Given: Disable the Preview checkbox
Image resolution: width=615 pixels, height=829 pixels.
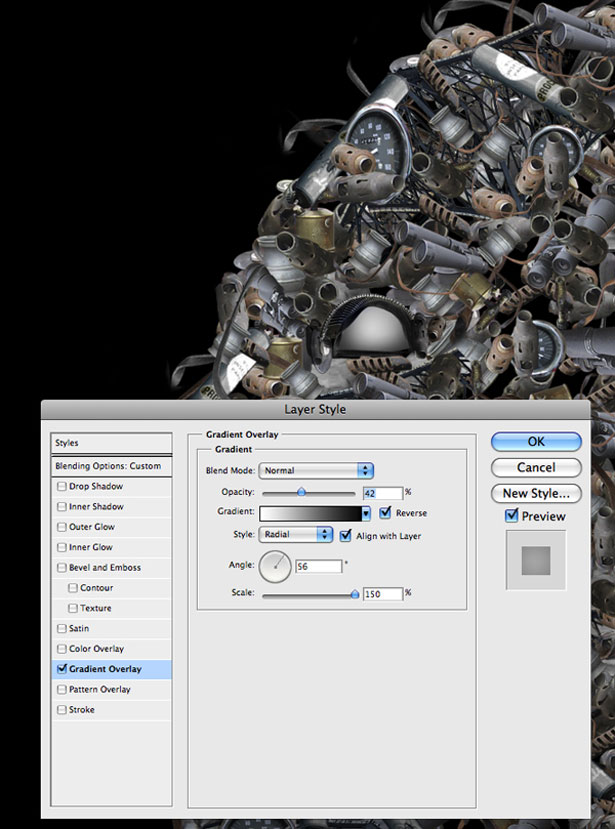Looking at the screenshot, I should click(x=511, y=515).
